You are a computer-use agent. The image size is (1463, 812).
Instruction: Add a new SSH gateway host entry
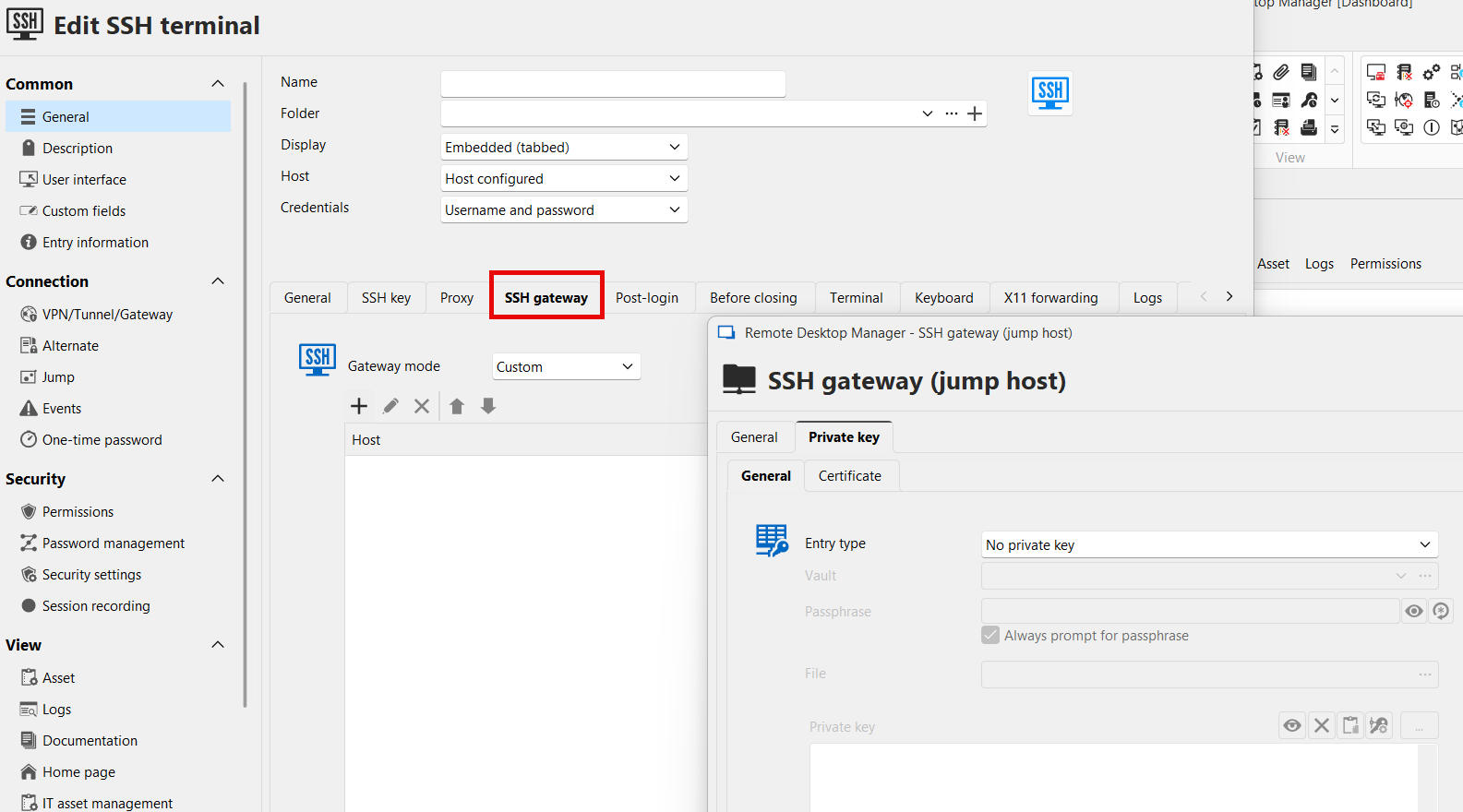[359, 406]
